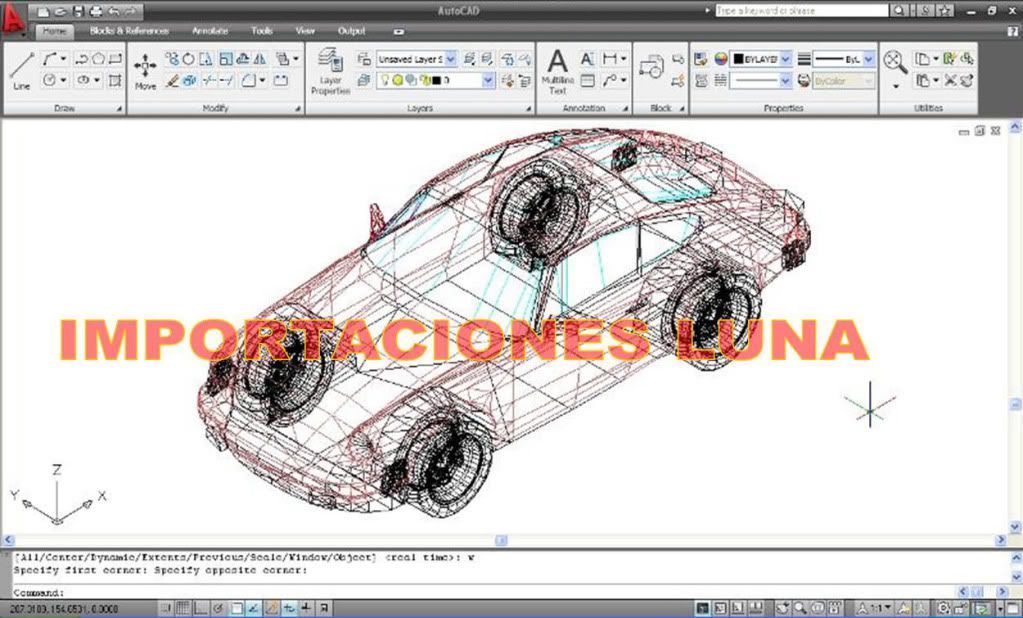Select the Move tool
This screenshot has width=1023, height=618.
pos(145,71)
